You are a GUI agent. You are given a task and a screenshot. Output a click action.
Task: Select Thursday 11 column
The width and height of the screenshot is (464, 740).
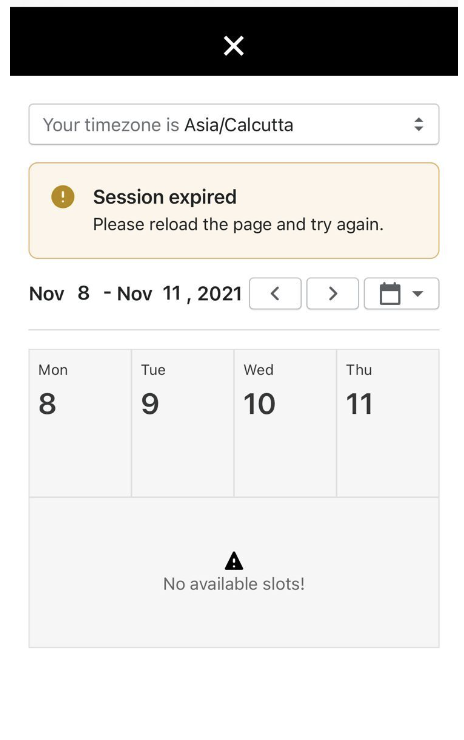click(388, 423)
